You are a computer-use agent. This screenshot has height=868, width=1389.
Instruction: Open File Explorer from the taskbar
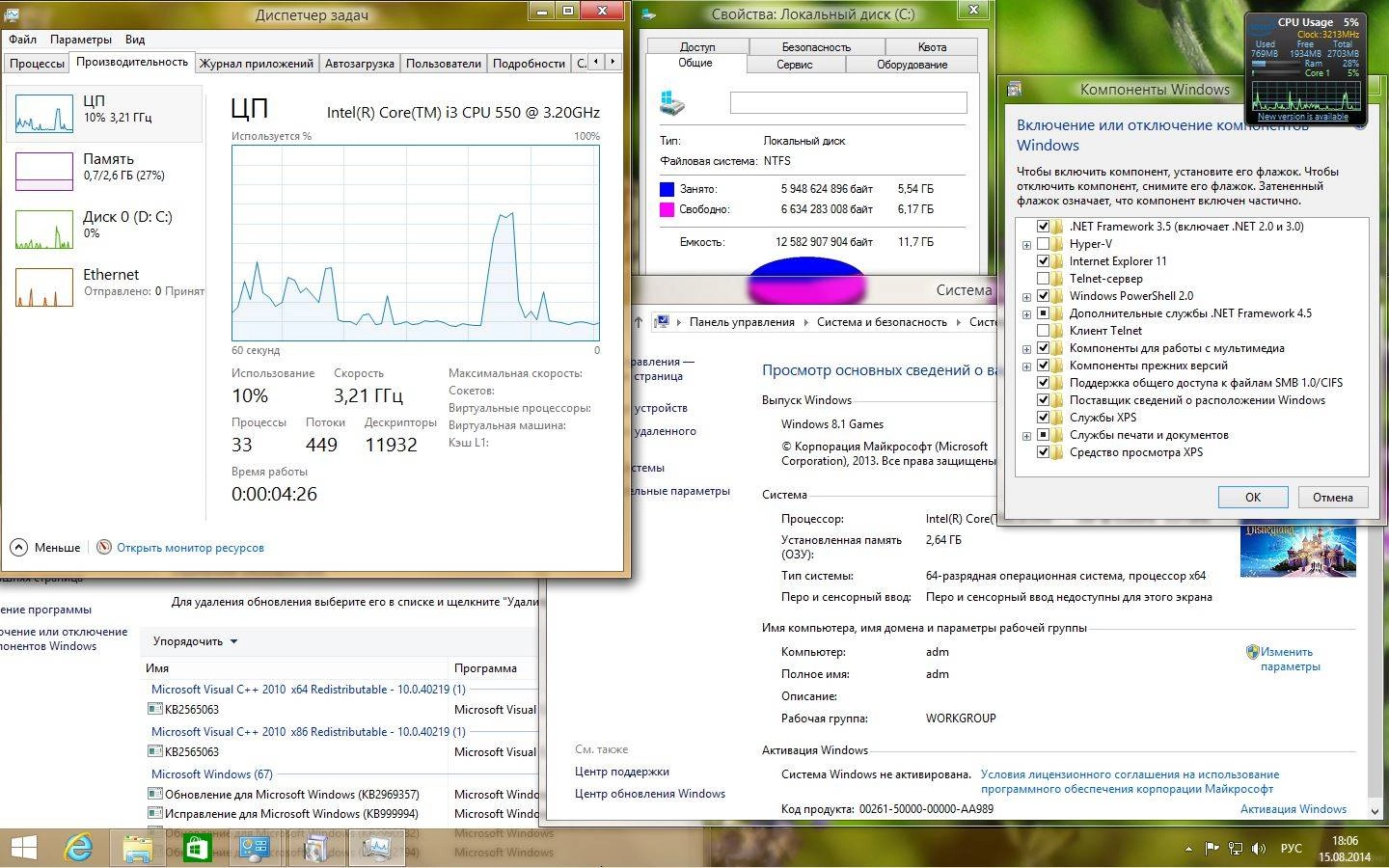[x=137, y=849]
